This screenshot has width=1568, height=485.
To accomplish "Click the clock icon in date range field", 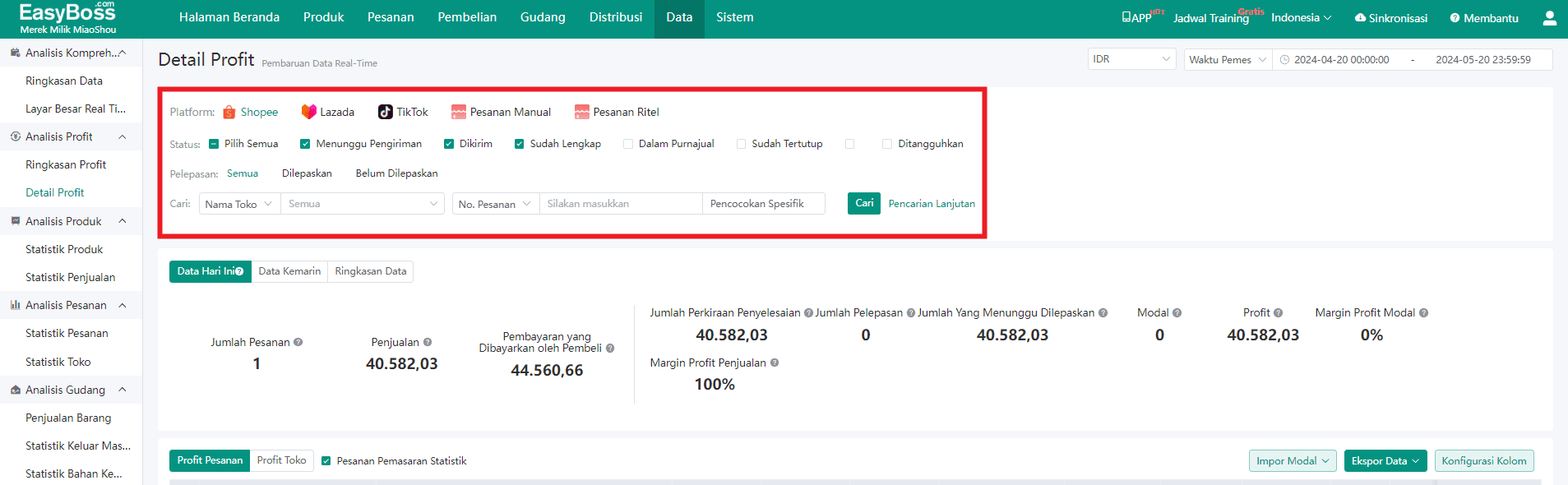I will [x=1284, y=60].
